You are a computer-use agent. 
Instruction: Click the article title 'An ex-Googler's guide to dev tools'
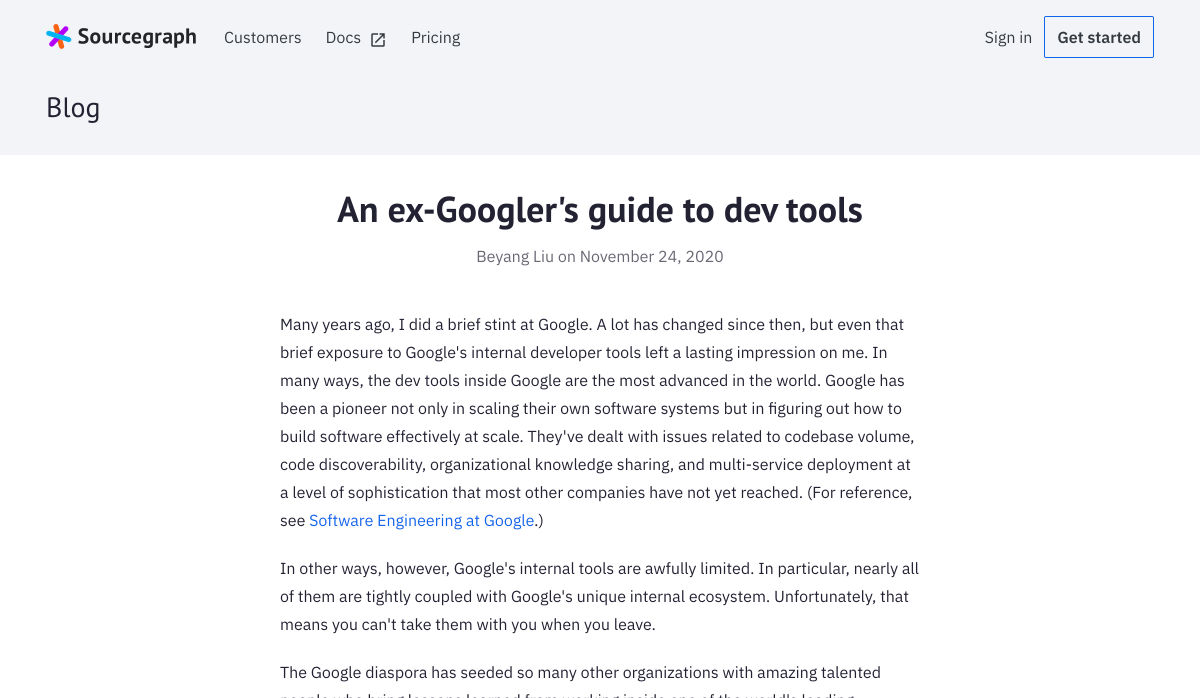pos(600,210)
